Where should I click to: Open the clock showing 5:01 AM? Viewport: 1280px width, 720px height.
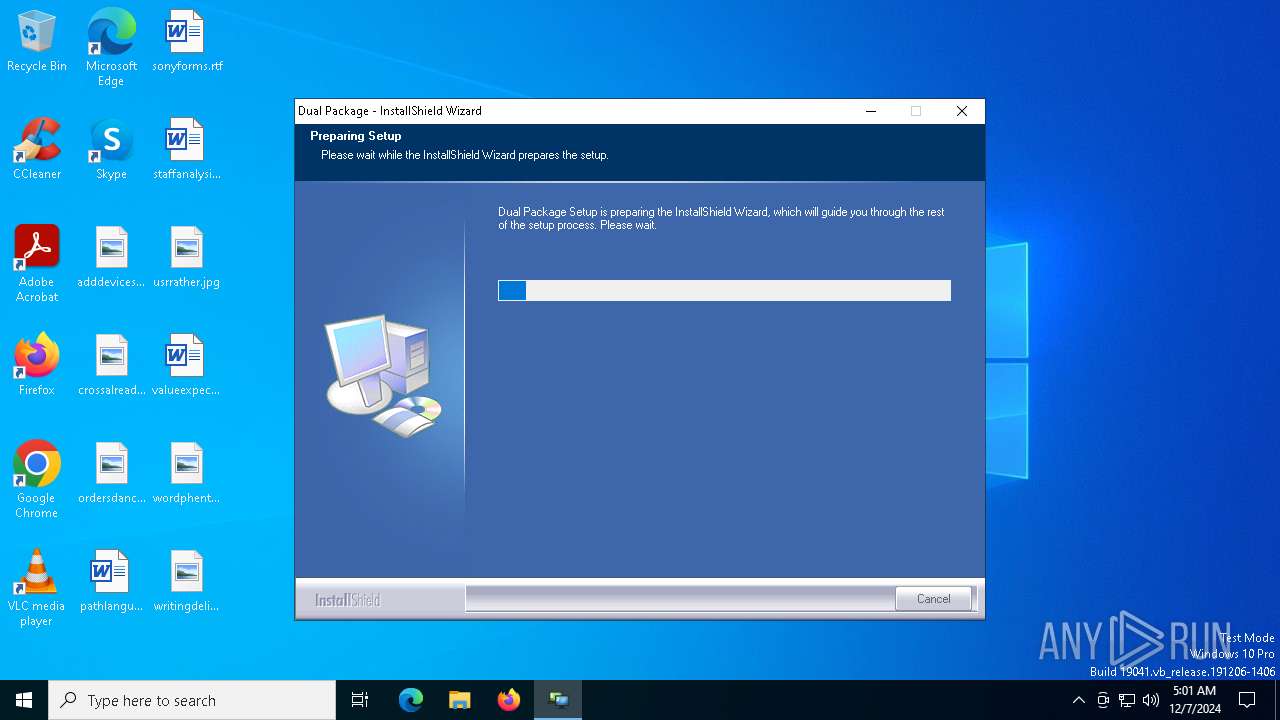pyautogui.click(x=1195, y=700)
